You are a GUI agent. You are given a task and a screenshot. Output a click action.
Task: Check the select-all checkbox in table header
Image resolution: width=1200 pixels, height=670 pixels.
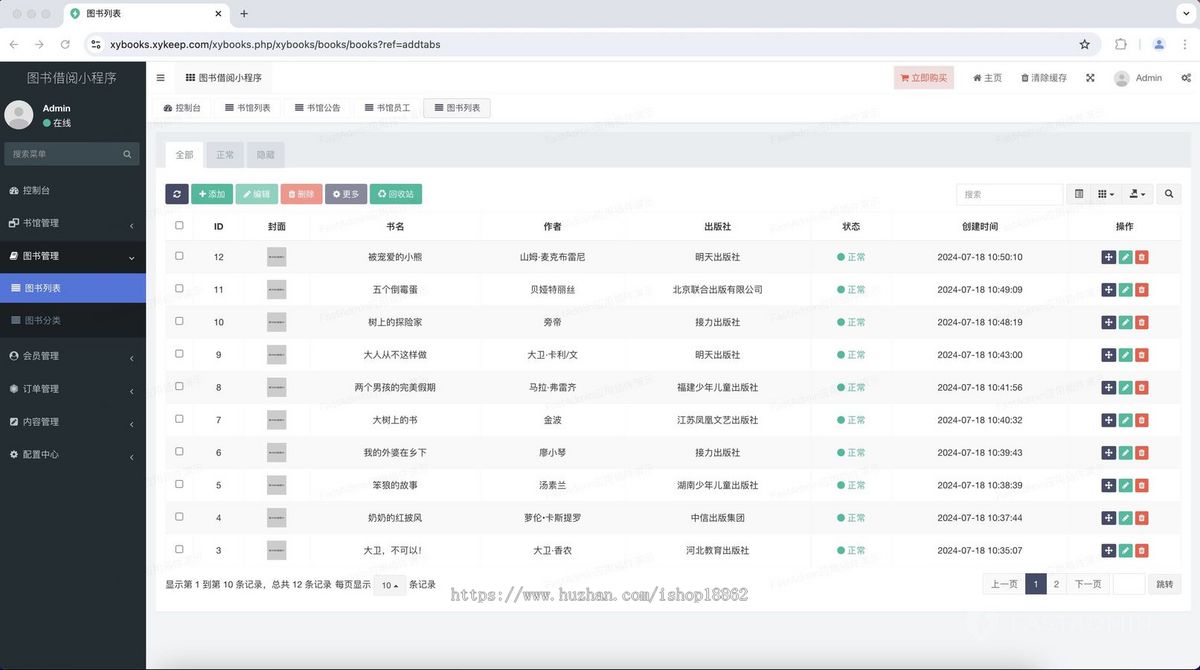coord(179,225)
